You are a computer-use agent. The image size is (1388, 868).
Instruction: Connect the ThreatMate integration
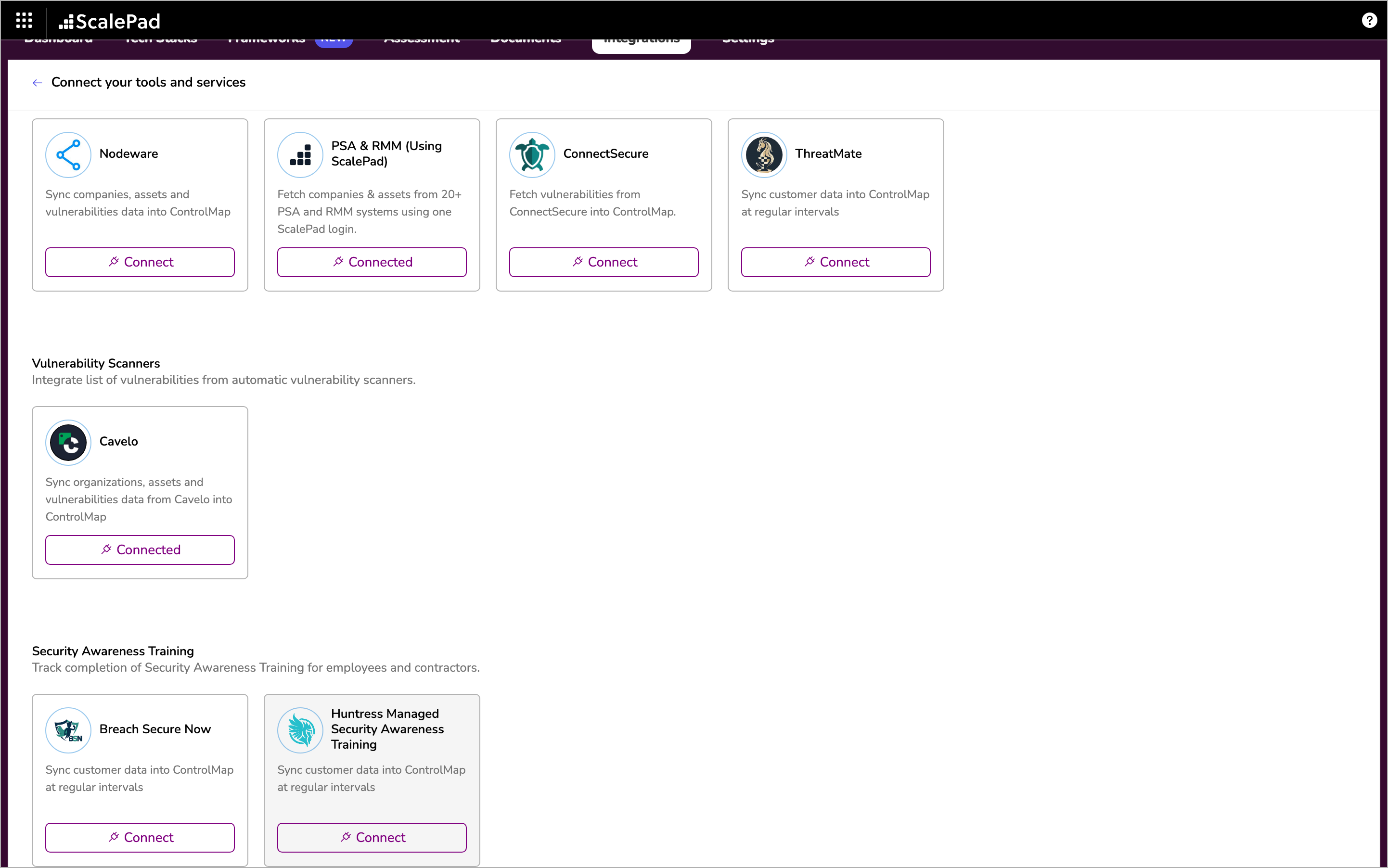836,262
